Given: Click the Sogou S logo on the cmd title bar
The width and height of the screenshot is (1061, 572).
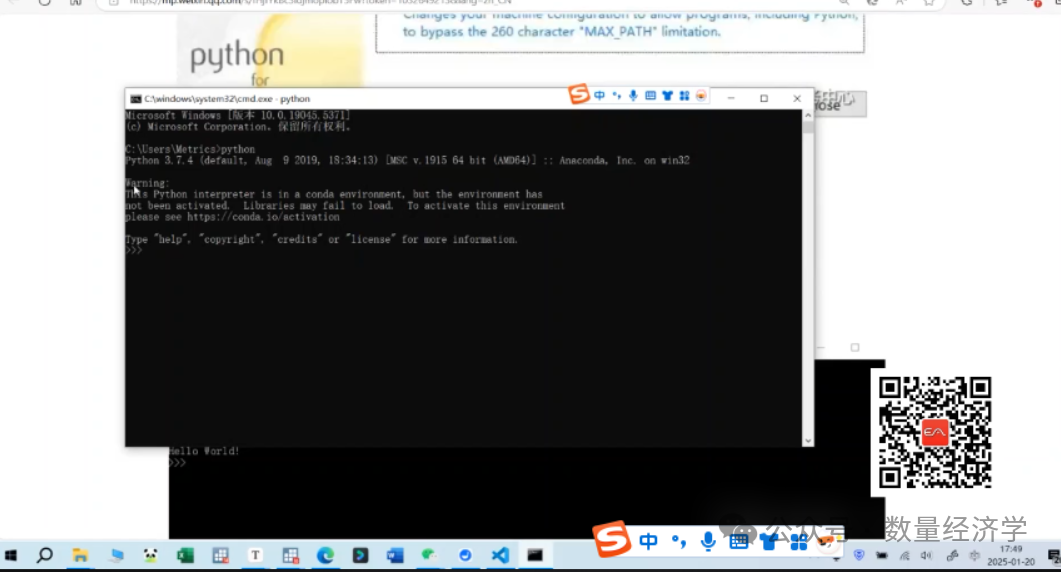Looking at the screenshot, I should [x=579, y=94].
